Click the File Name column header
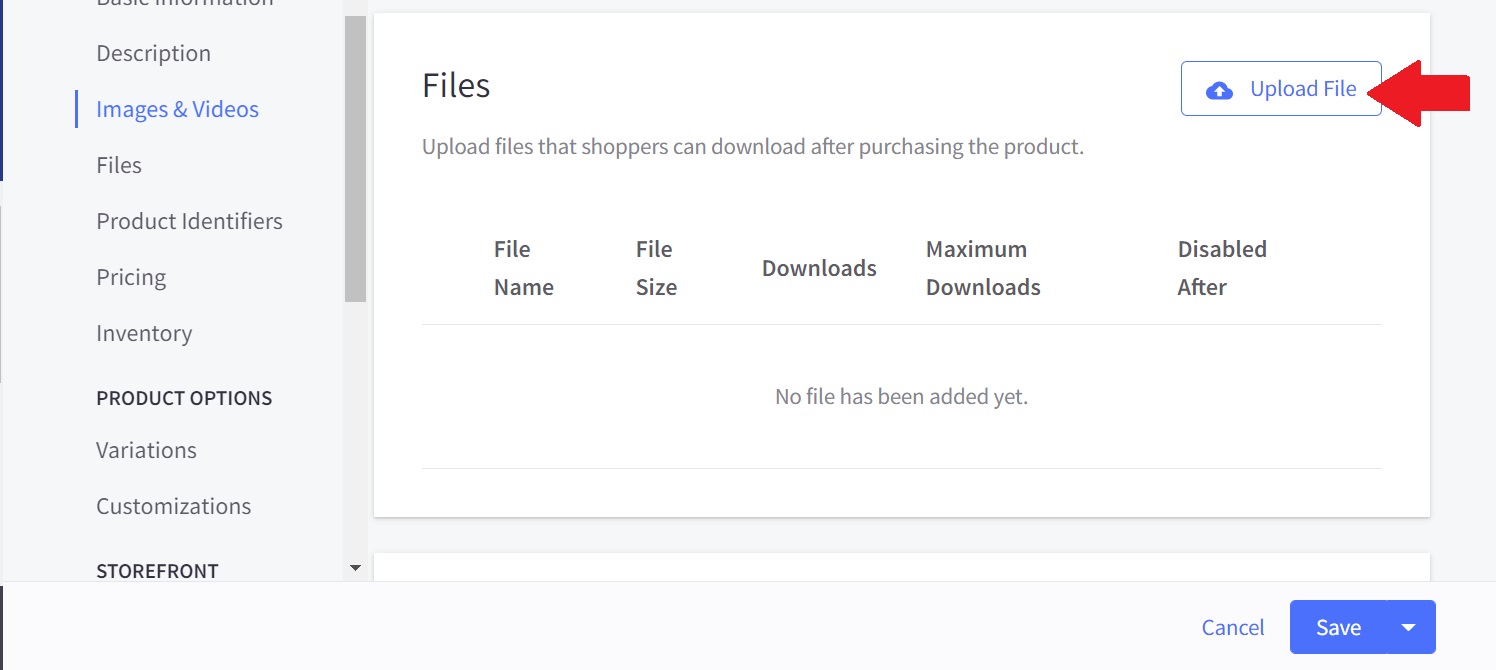The image size is (1496, 670). (523, 268)
